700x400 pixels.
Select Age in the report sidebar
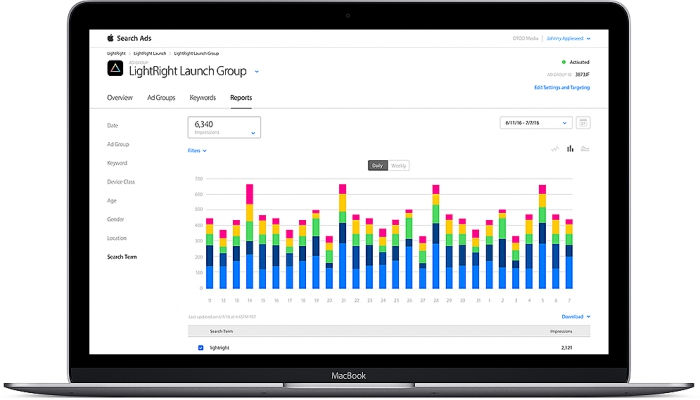[x=112, y=200]
